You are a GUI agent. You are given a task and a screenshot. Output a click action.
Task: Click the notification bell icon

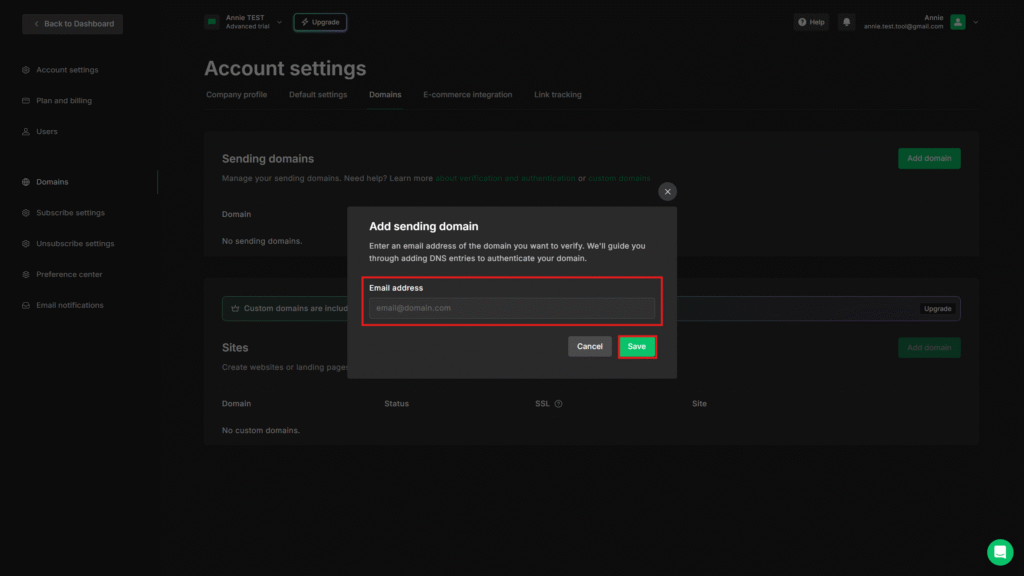click(x=847, y=22)
